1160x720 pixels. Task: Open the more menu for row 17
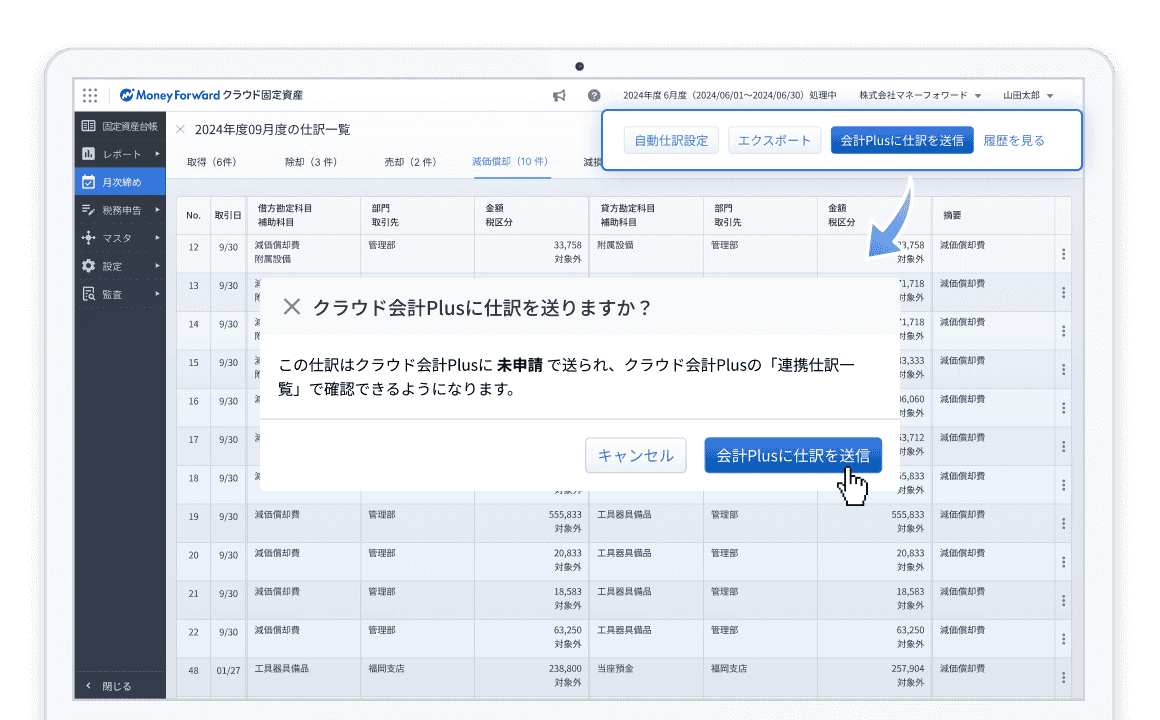coord(1063,446)
